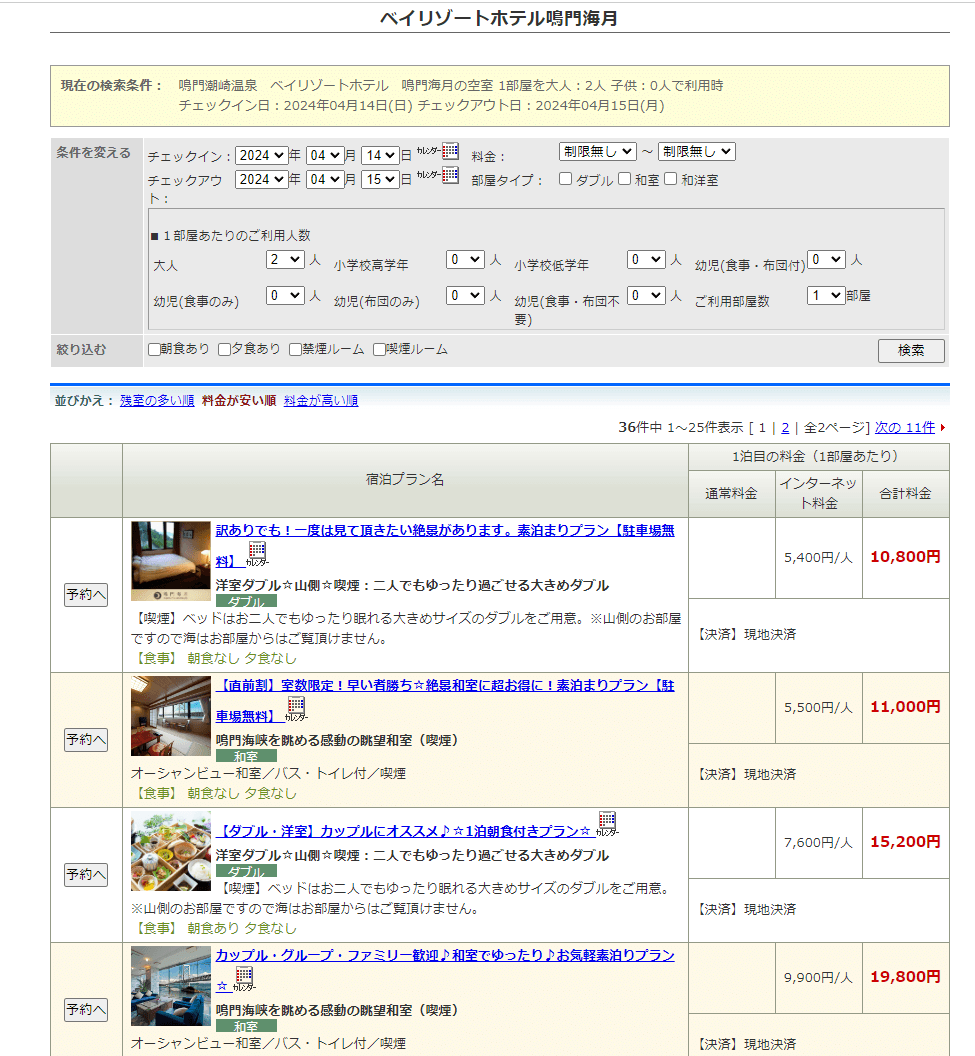
Task: Expand the check-in year dropdown
Action: point(261,155)
